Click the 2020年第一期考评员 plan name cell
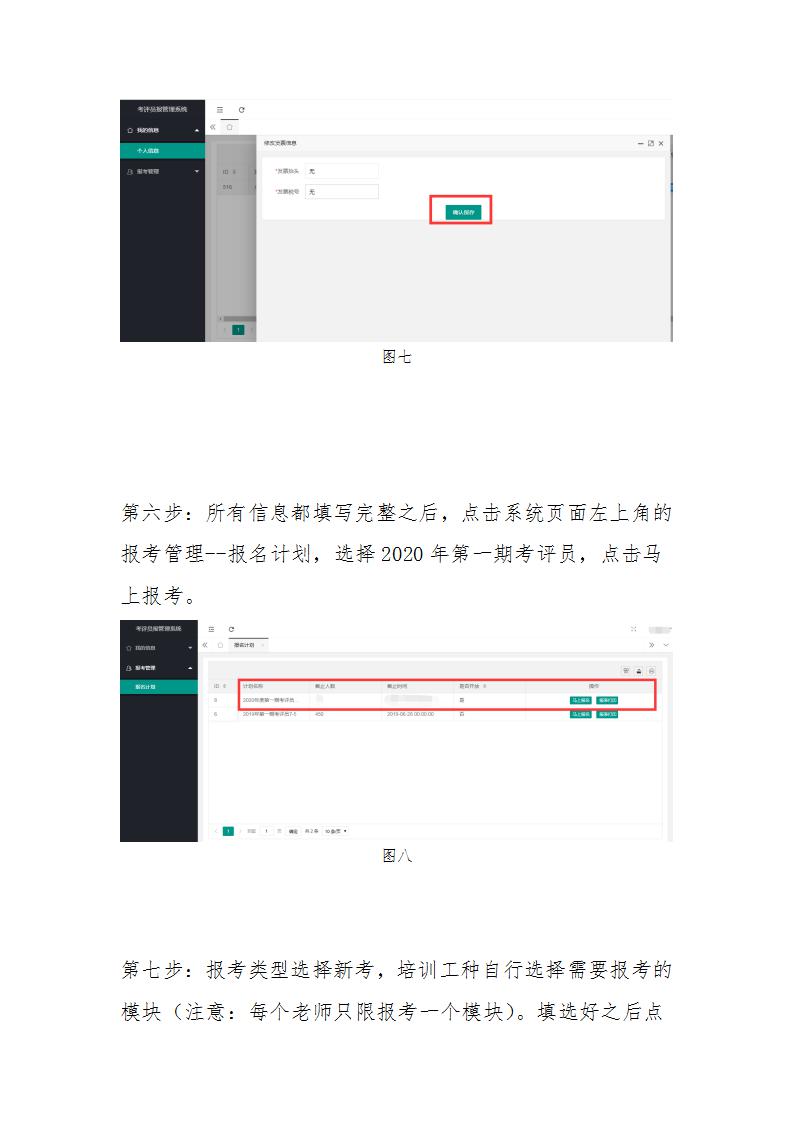Screen dimensions: 793x1122 click(x=268, y=701)
